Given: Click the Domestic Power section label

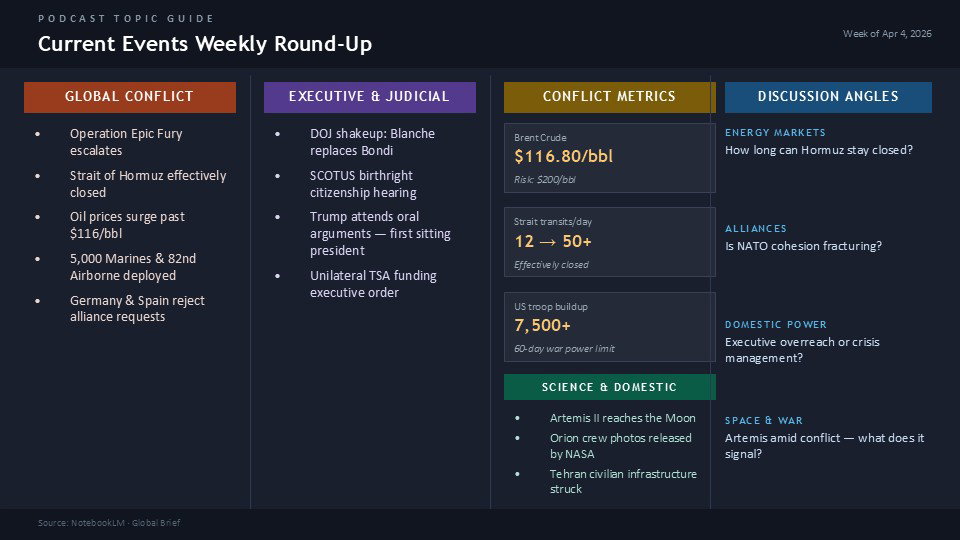Looking at the screenshot, I should tap(776, 325).
